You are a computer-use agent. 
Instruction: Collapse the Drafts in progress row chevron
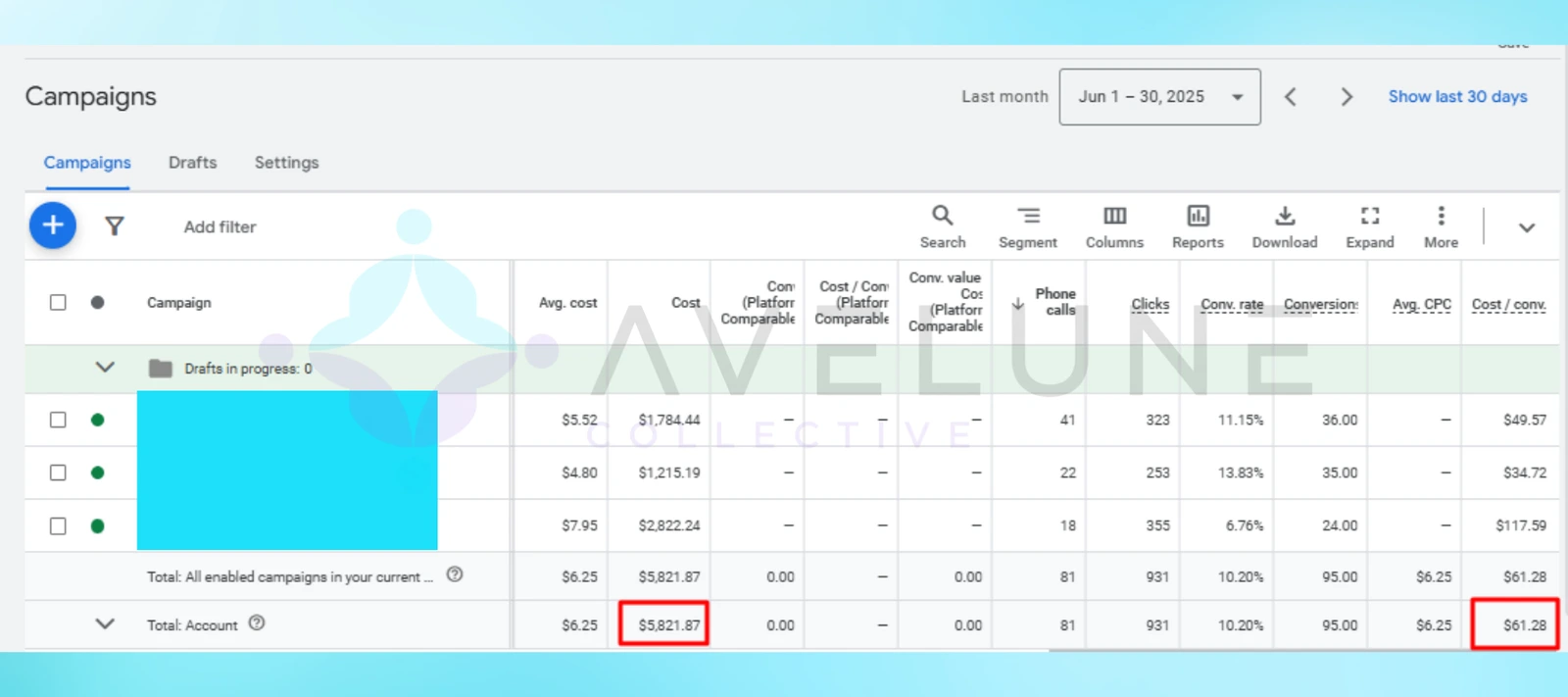pos(105,368)
